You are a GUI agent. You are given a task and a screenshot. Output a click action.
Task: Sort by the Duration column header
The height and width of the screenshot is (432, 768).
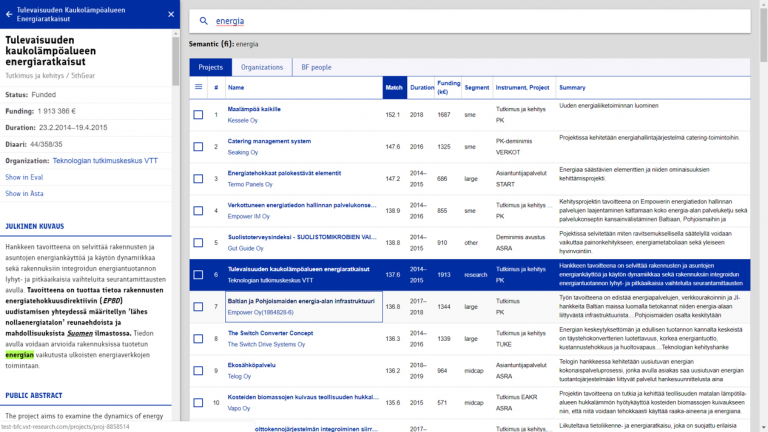pyautogui.click(x=422, y=88)
